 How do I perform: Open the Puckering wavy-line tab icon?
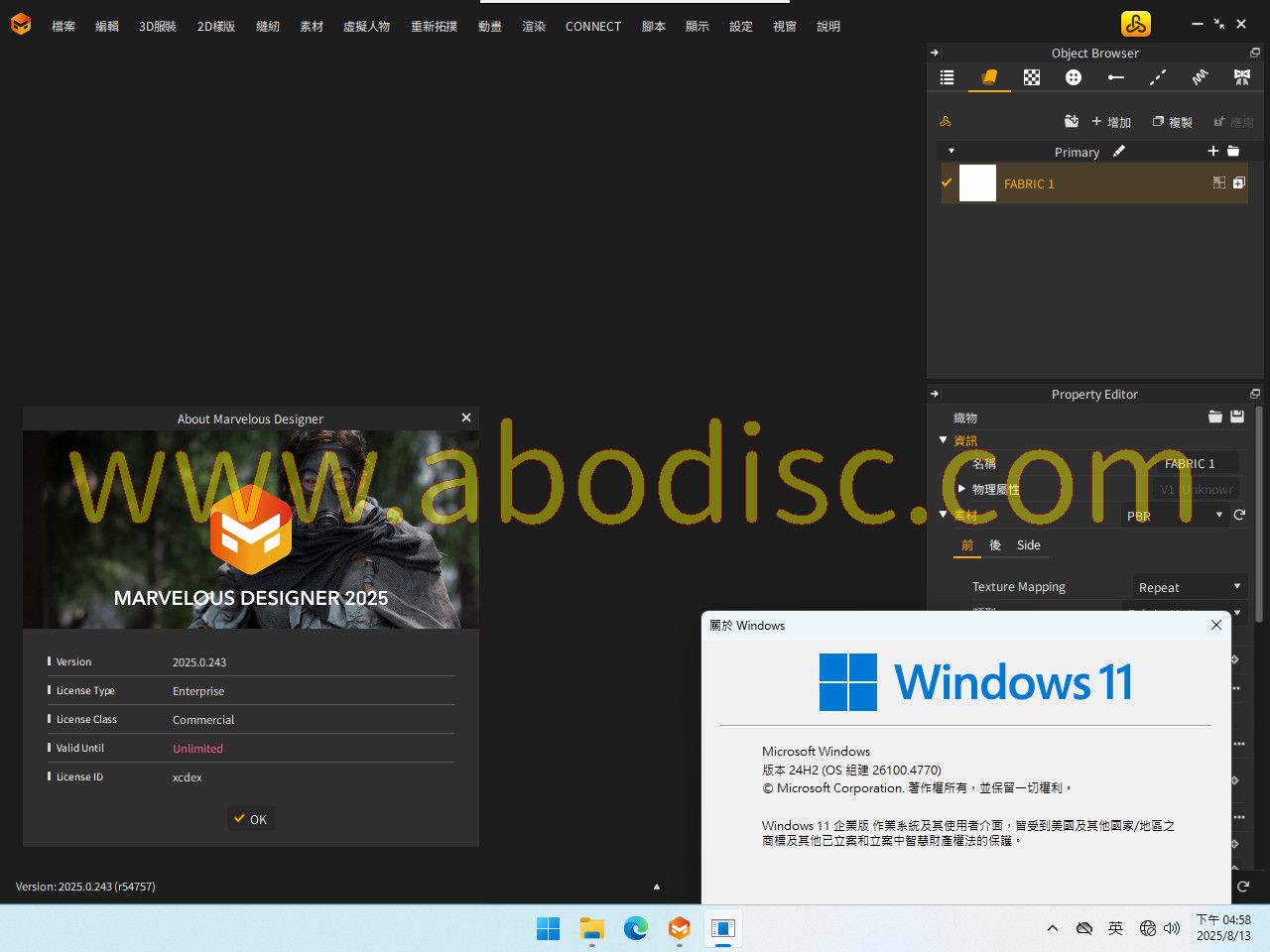(1200, 77)
